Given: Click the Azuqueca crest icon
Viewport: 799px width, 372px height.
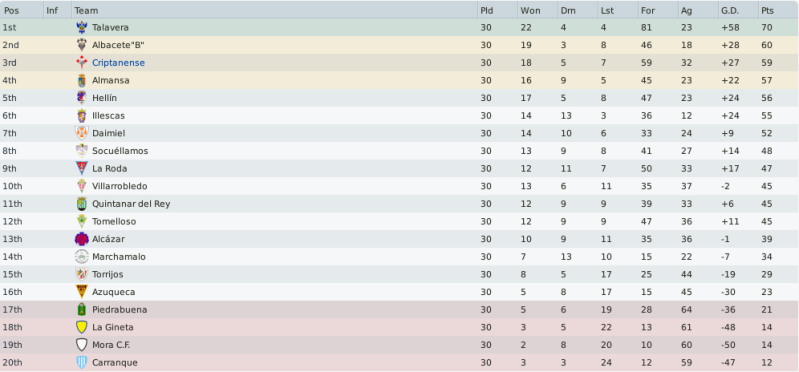Looking at the screenshot, I should [82, 292].
